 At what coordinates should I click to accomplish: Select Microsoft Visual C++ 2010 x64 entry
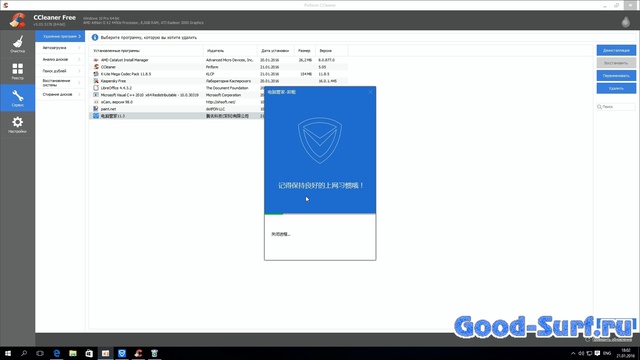[149, 95]
